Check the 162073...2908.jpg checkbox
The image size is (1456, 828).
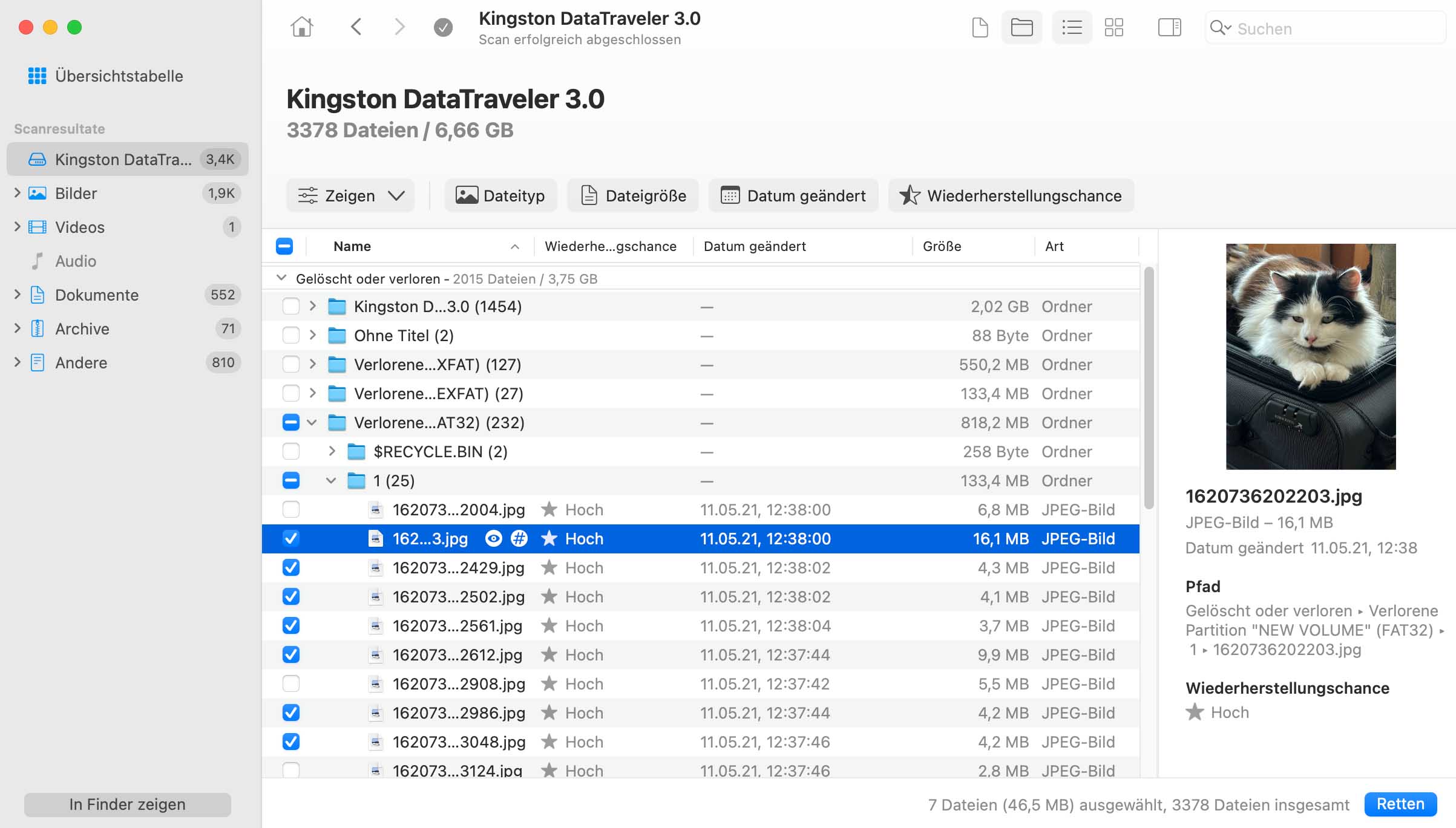point(291,684)
